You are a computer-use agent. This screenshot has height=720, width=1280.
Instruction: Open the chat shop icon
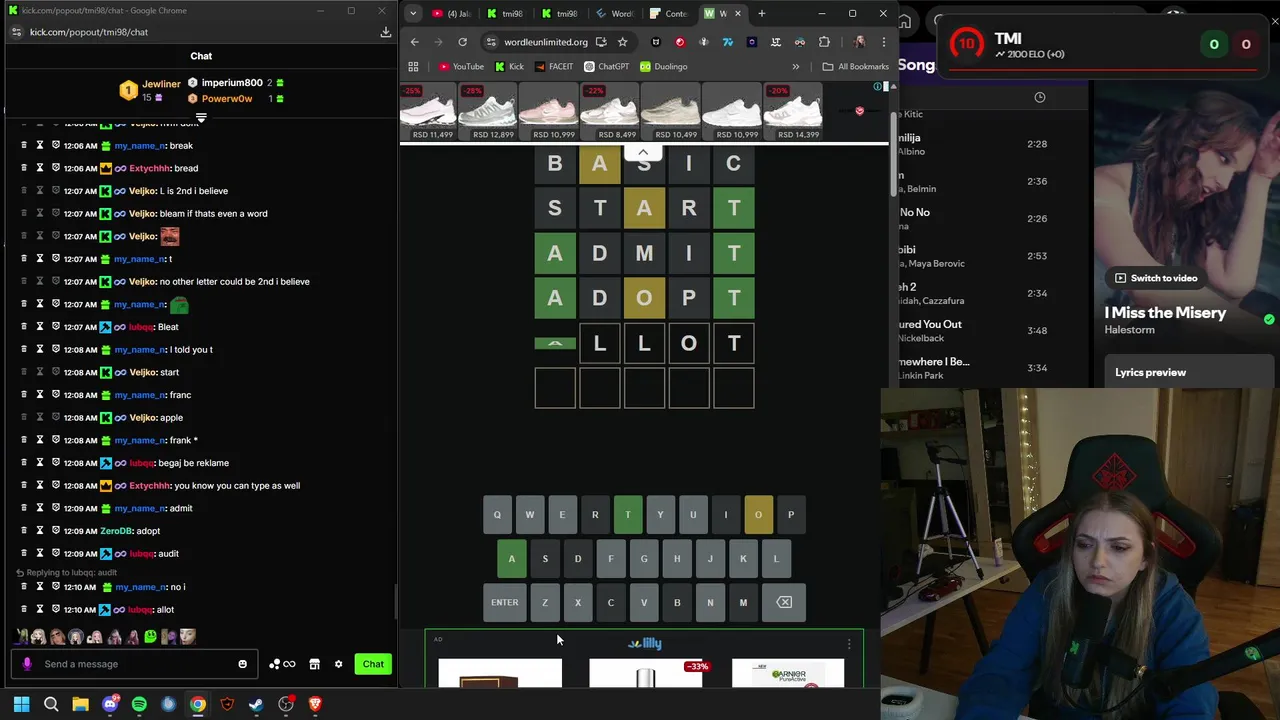tap(314, 664)
